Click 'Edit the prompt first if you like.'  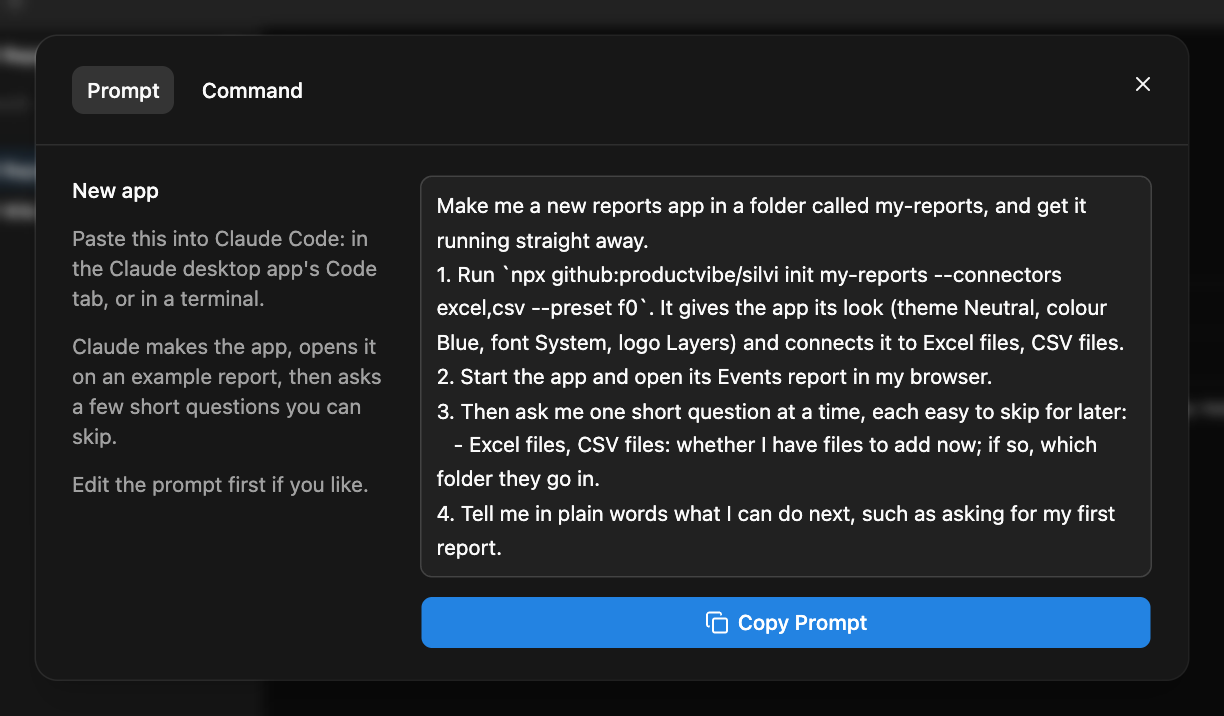(220, 485)
